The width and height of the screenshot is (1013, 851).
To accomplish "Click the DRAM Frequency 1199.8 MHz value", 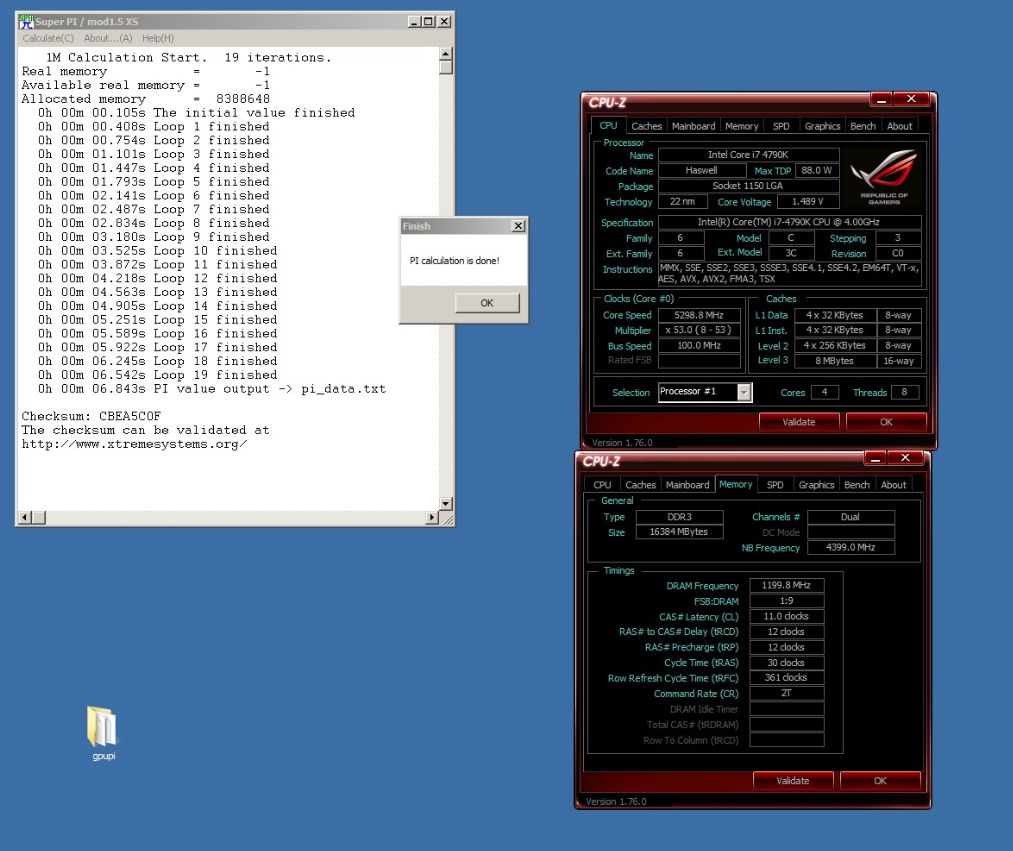I will tap(786, 585).
